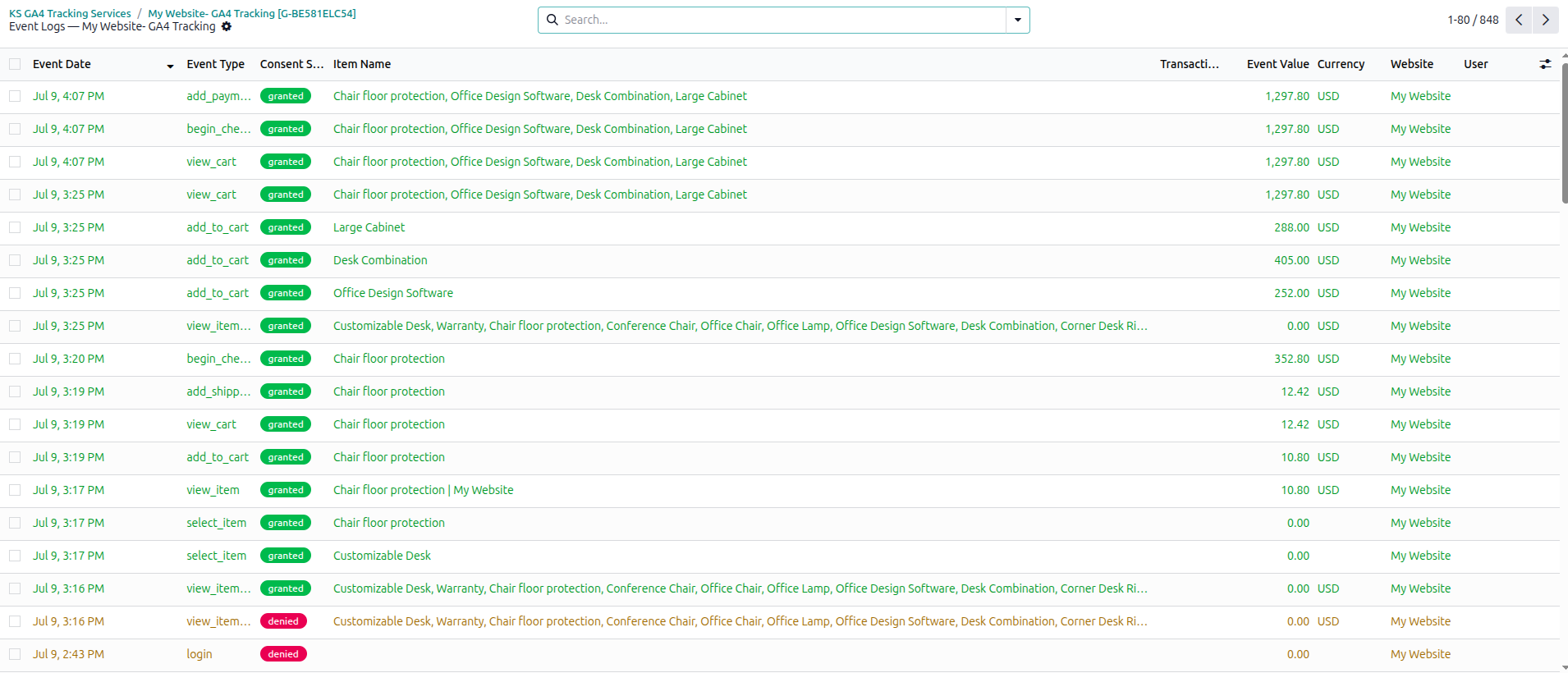This screenshot has height=673, width=1568.
Task: Sort by Currency column header
Action: (x=1341, y=64)
